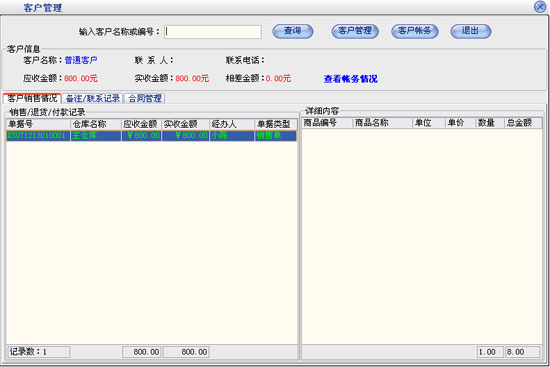Sort by the 单据类型 column header
Viewport: 550px width, 367px height.
click(276, 124)
